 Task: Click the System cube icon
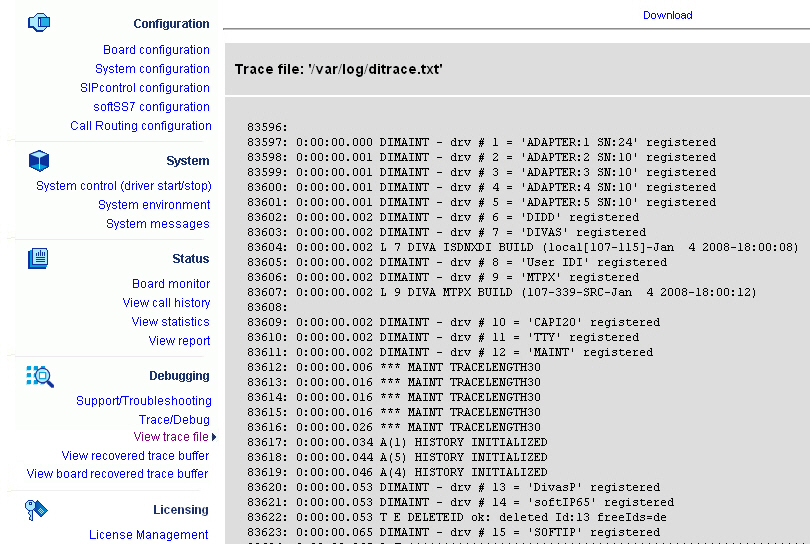(x=38, y=160)
